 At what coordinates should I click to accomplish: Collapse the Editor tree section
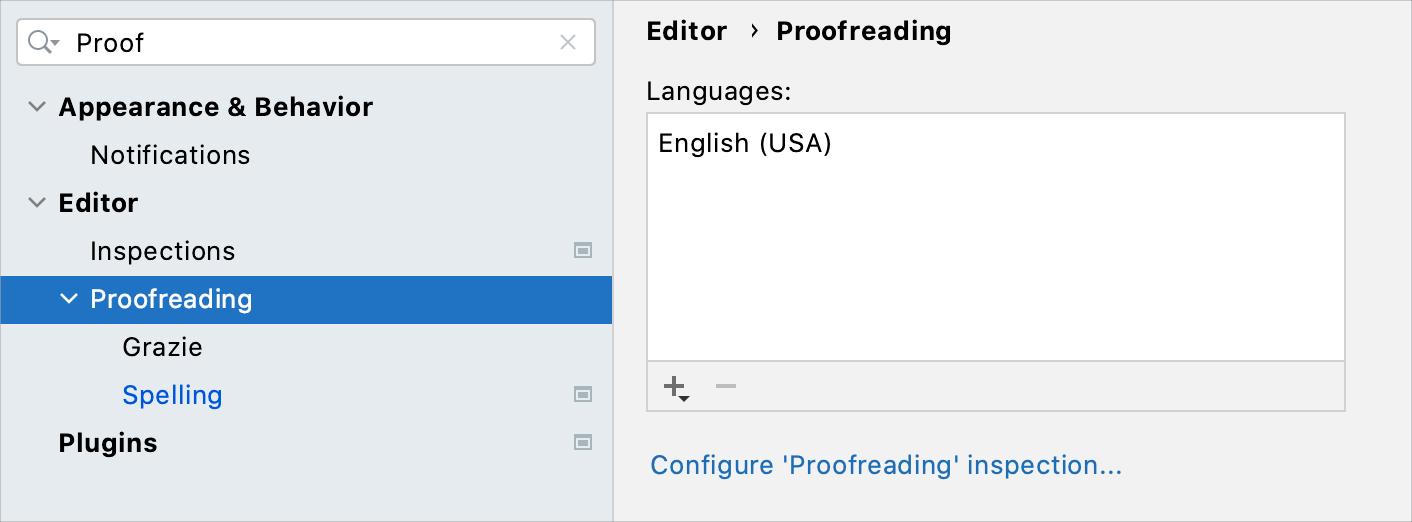tap(37, 203)
